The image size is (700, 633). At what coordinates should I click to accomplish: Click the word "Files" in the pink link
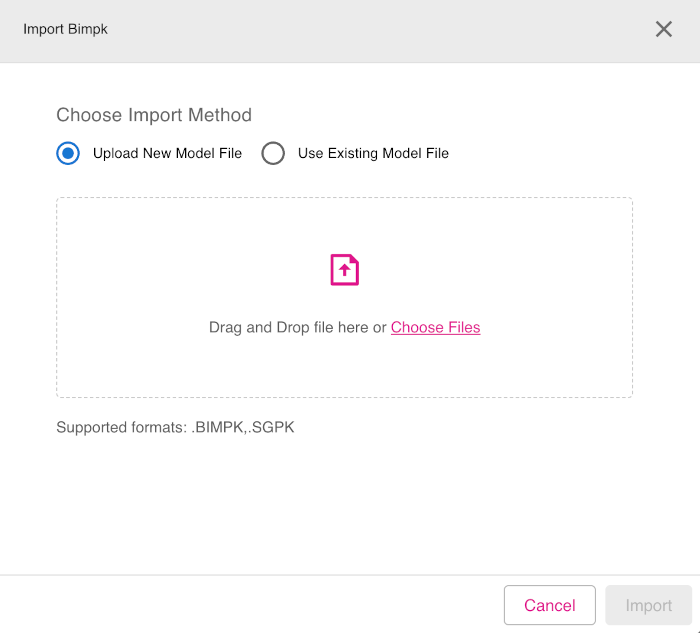tap(462, 327)
